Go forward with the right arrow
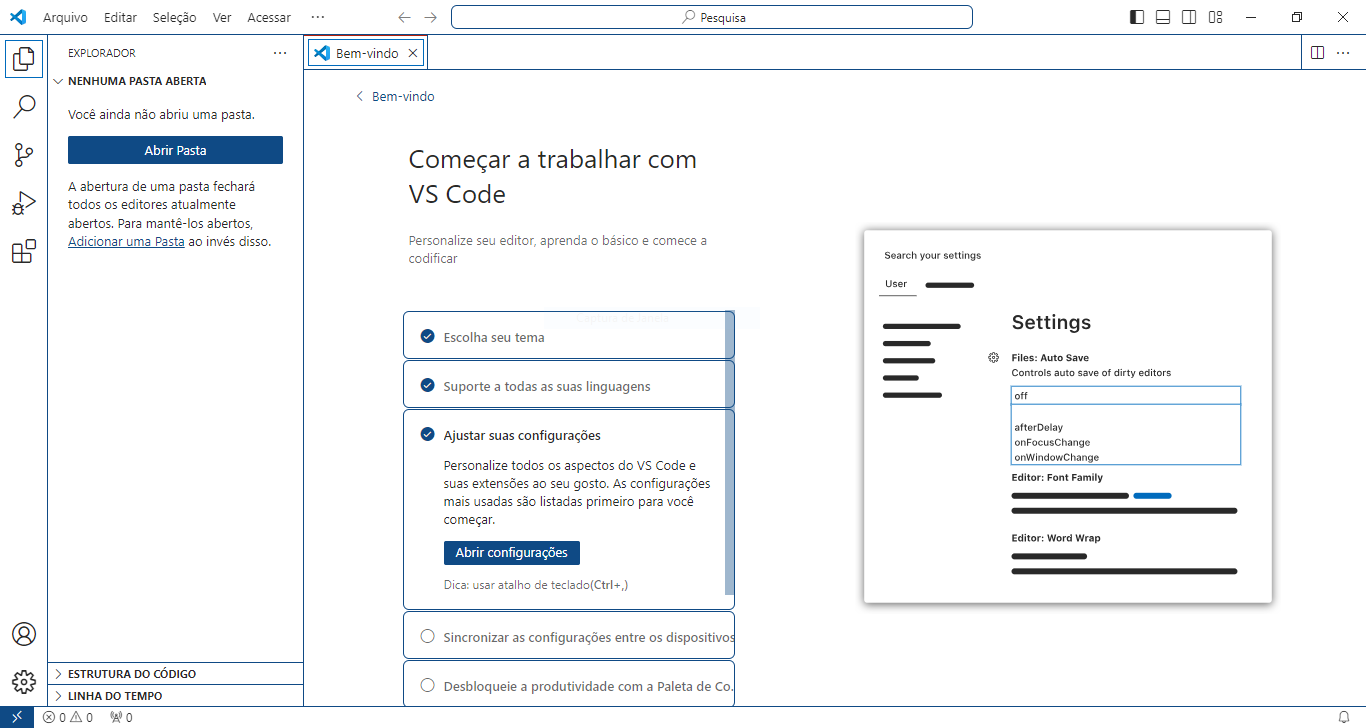This screenshot has width=1366, height=728. click(430, 17)
